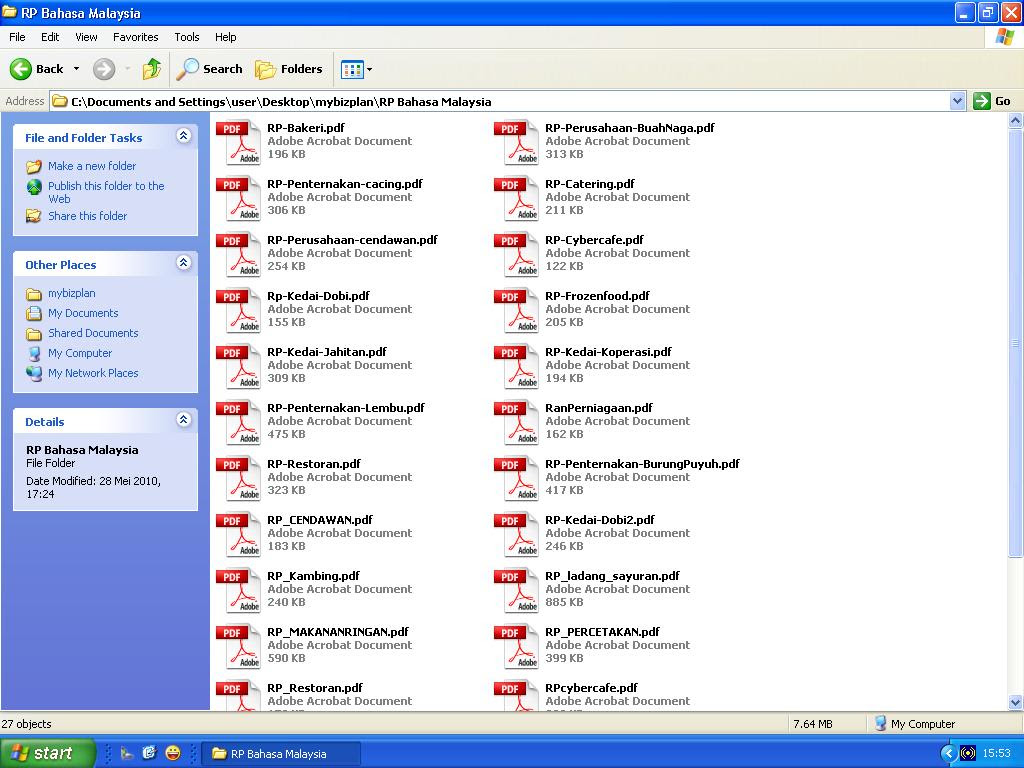Viewport: 1024px width, 768px height.
Task: Open the View menu
Action: click(86, 37)
